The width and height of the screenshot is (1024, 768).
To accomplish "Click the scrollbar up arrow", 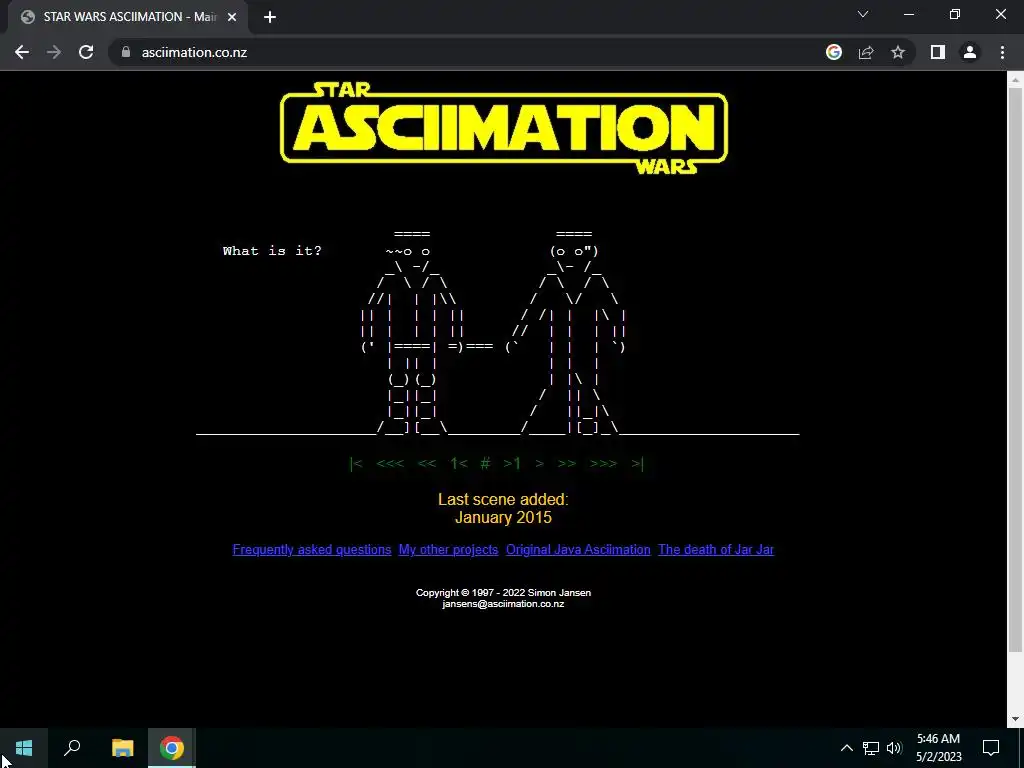I will (x=1015, y=80).
